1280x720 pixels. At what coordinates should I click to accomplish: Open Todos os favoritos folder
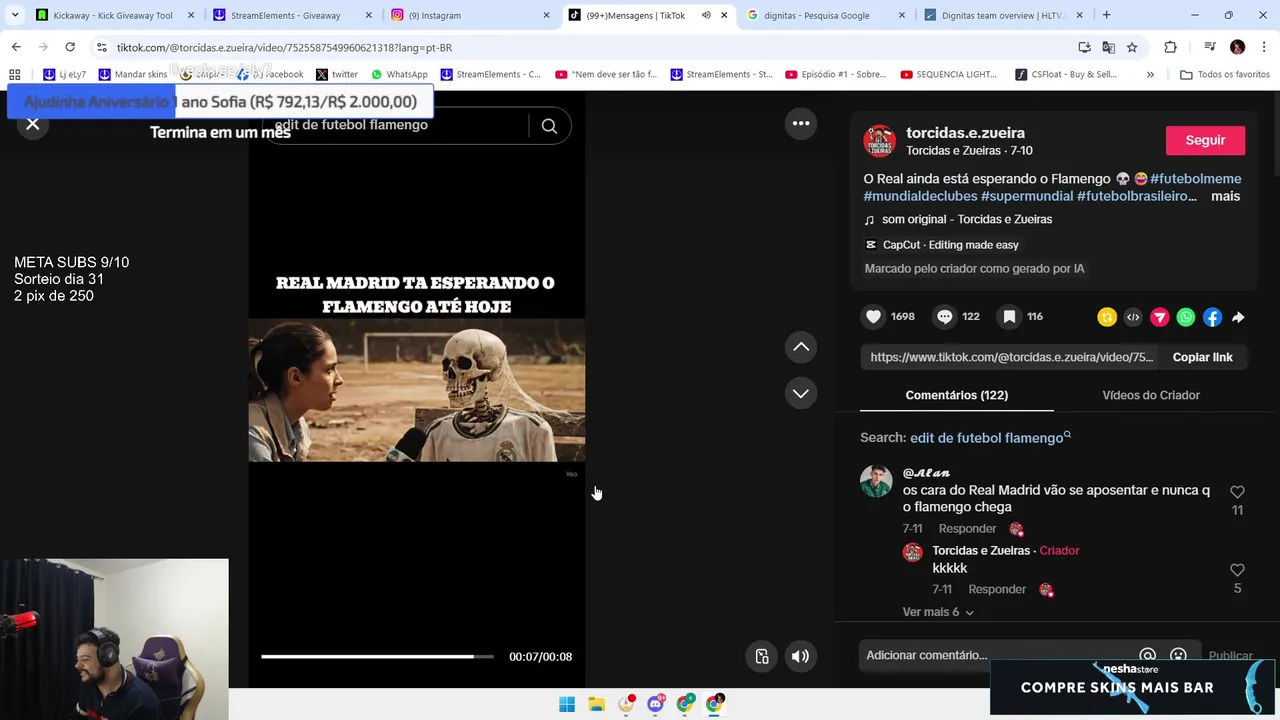pos(1225,74)
